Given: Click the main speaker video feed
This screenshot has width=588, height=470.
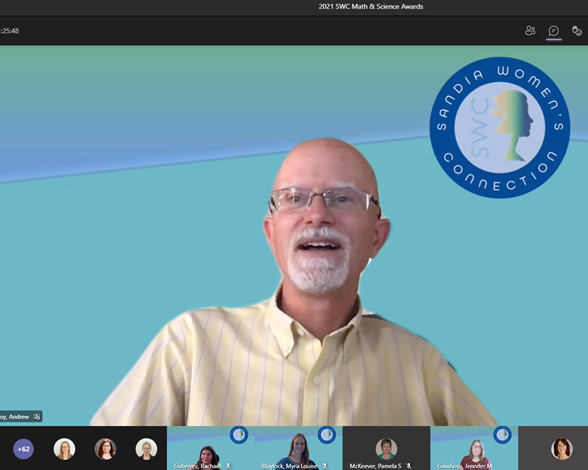Looking at the screenshot, I should coord(294,236).
